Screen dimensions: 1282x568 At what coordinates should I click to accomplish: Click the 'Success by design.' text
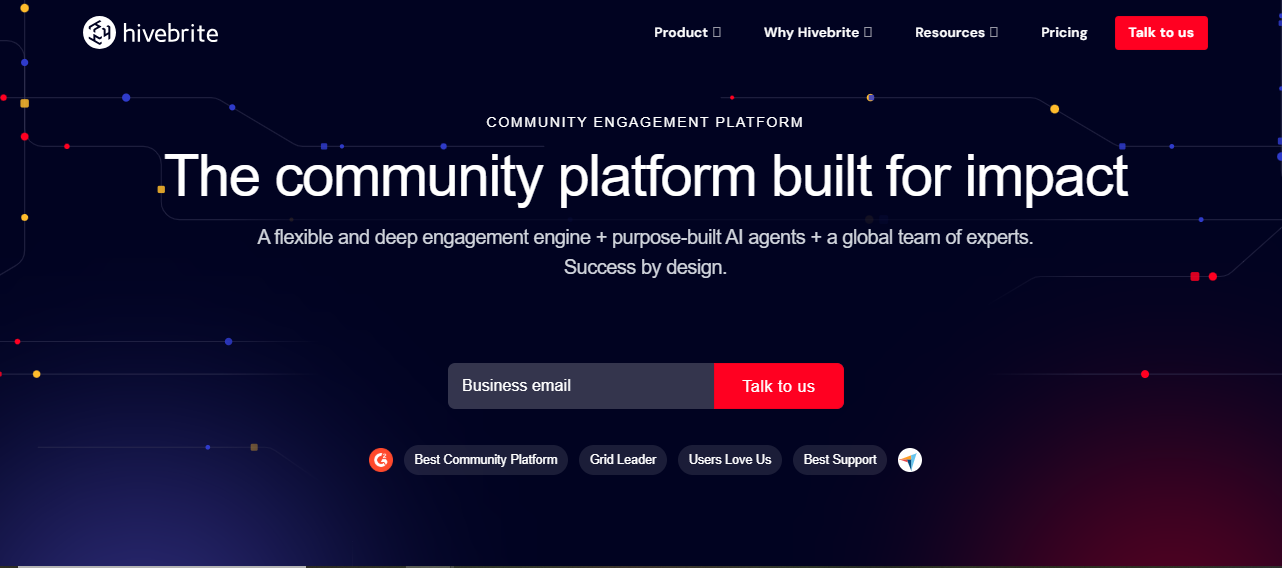click(x=645, y=268)
